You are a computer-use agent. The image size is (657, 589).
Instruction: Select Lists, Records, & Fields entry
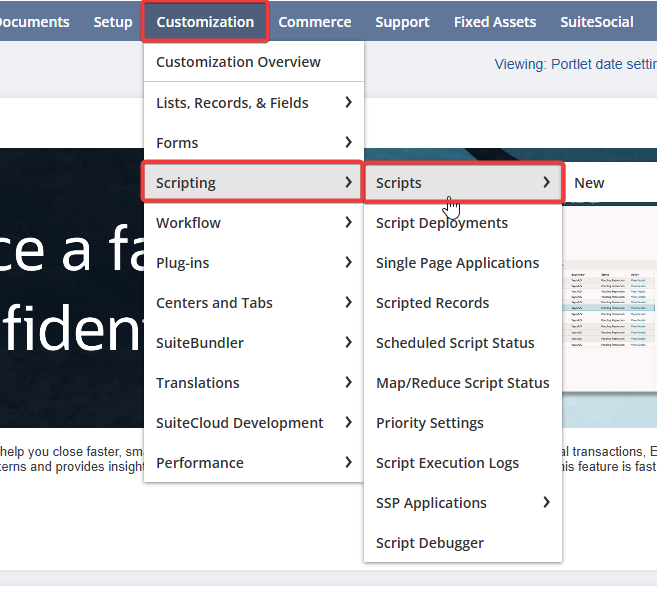pyautogui.click(x=254, y=103)
